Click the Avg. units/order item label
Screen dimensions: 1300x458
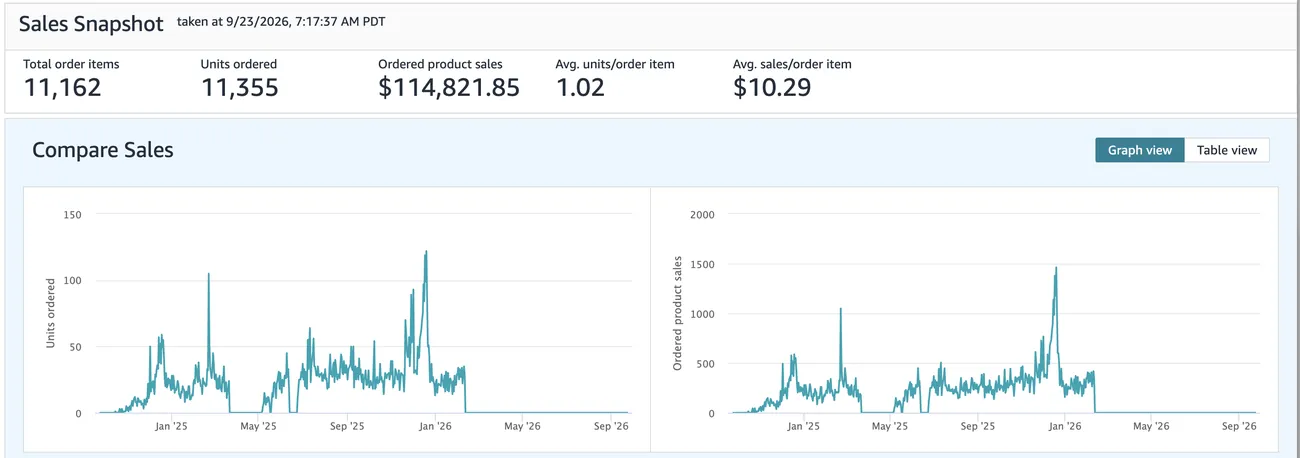pos(615,64)
